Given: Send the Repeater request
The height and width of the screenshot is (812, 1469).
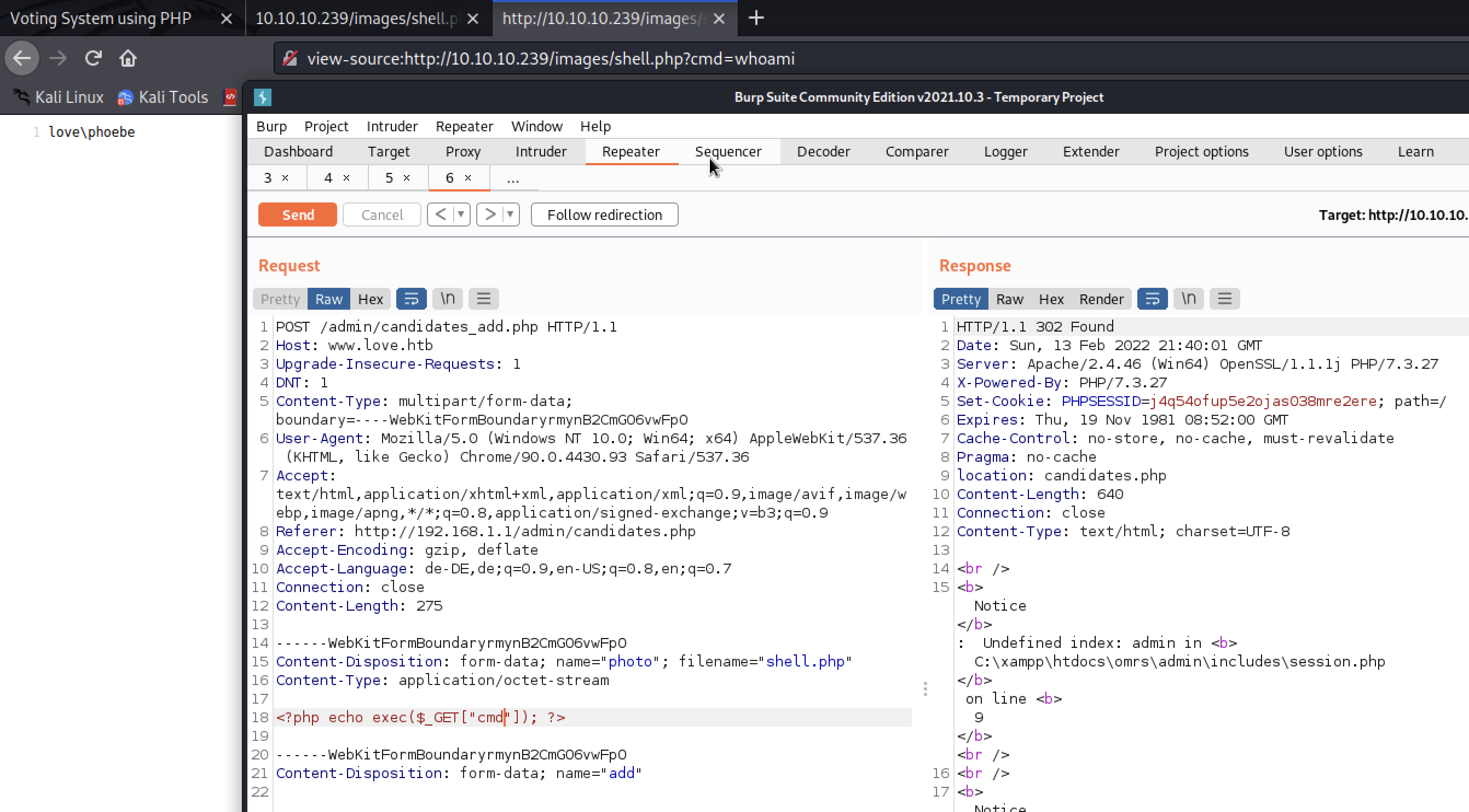Looking at the screenshot, I should tap(298, 215).
